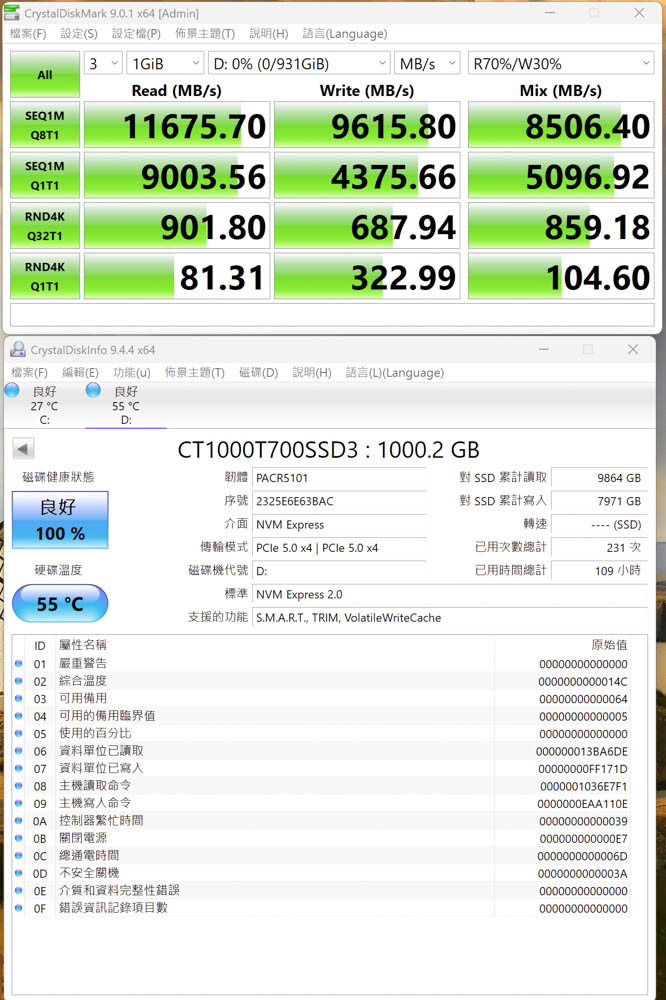Open 佈景主題(T) menu in CrystalDiskMark
Viewport: 666px width, 1000px height.
pyautogui.click(x=204, y=34)
